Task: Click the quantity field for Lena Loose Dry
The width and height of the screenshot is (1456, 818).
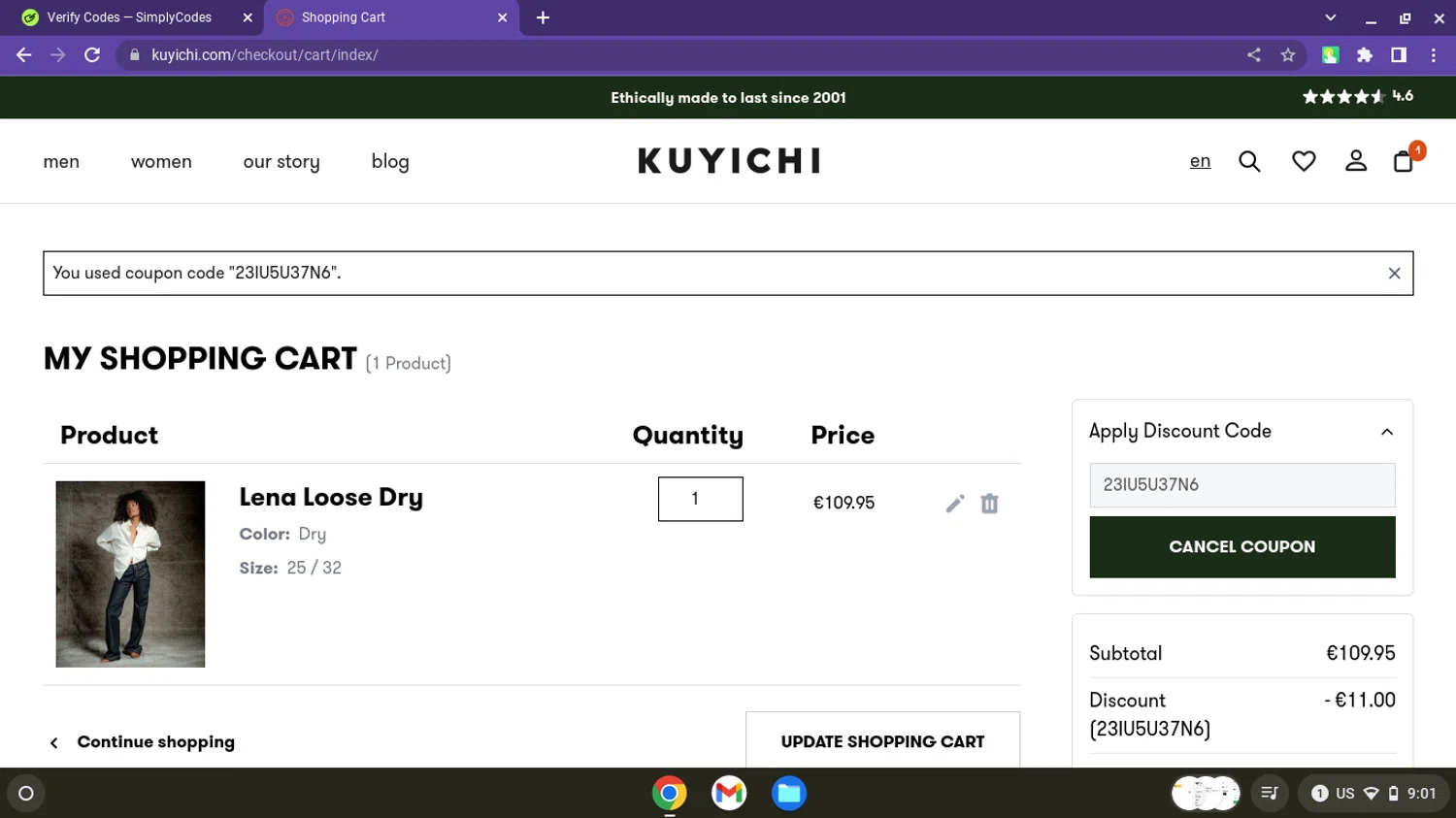Action: [x=701, y=499]
